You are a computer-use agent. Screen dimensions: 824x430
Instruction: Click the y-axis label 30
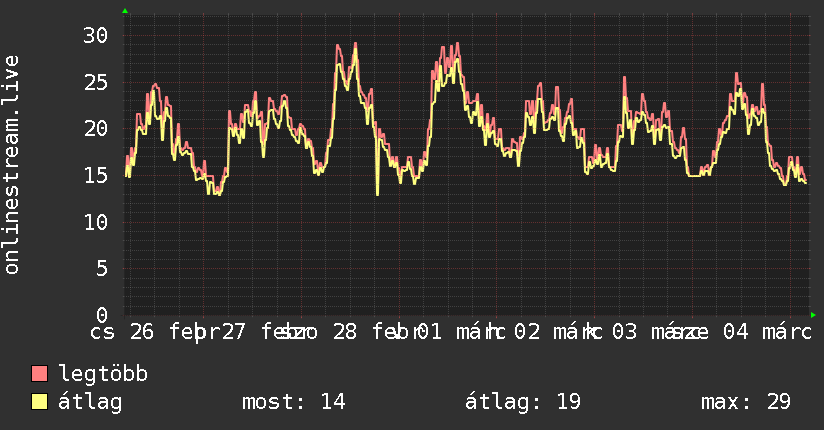point(96,36)
